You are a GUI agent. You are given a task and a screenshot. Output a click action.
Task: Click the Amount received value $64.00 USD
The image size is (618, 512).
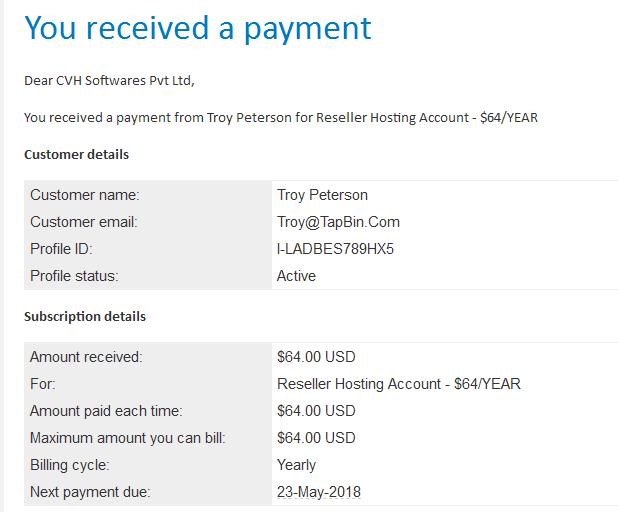click(x=316, y=357)
